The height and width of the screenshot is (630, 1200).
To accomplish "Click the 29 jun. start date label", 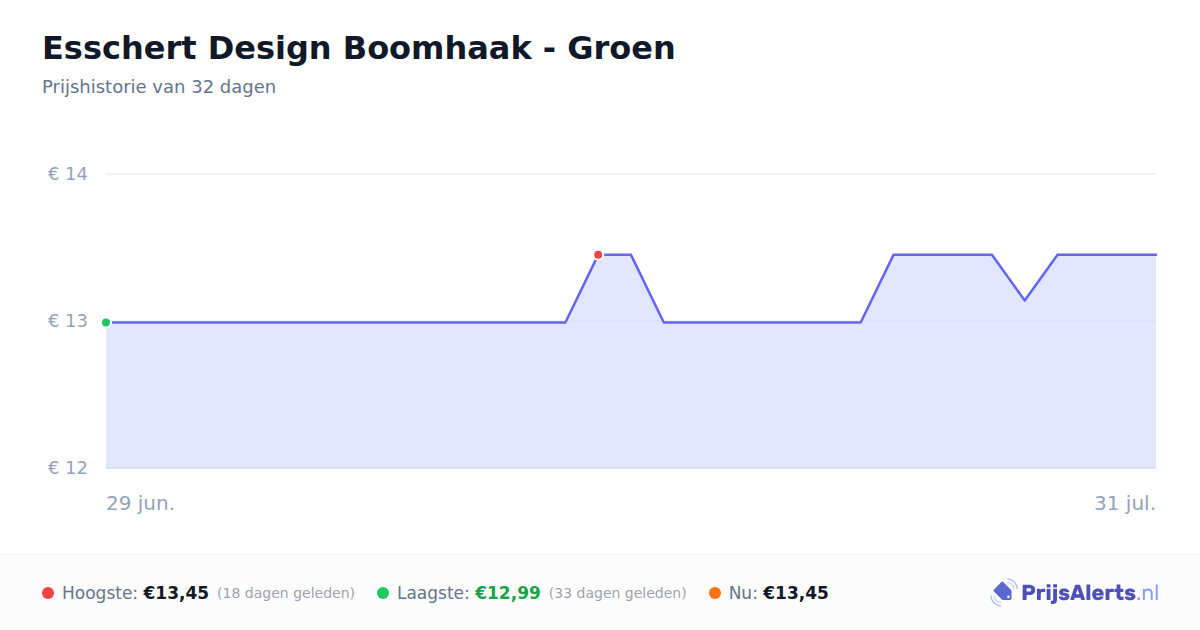I will (141, 503).
